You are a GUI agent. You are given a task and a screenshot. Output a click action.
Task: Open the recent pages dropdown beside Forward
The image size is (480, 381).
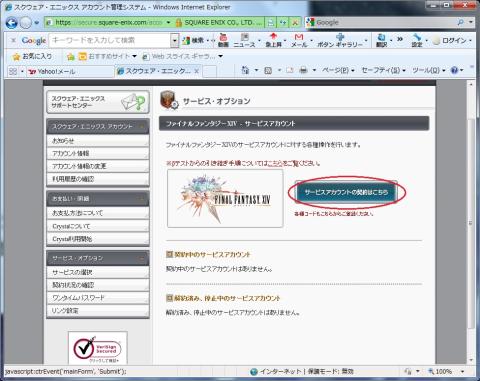coord(36,23)
